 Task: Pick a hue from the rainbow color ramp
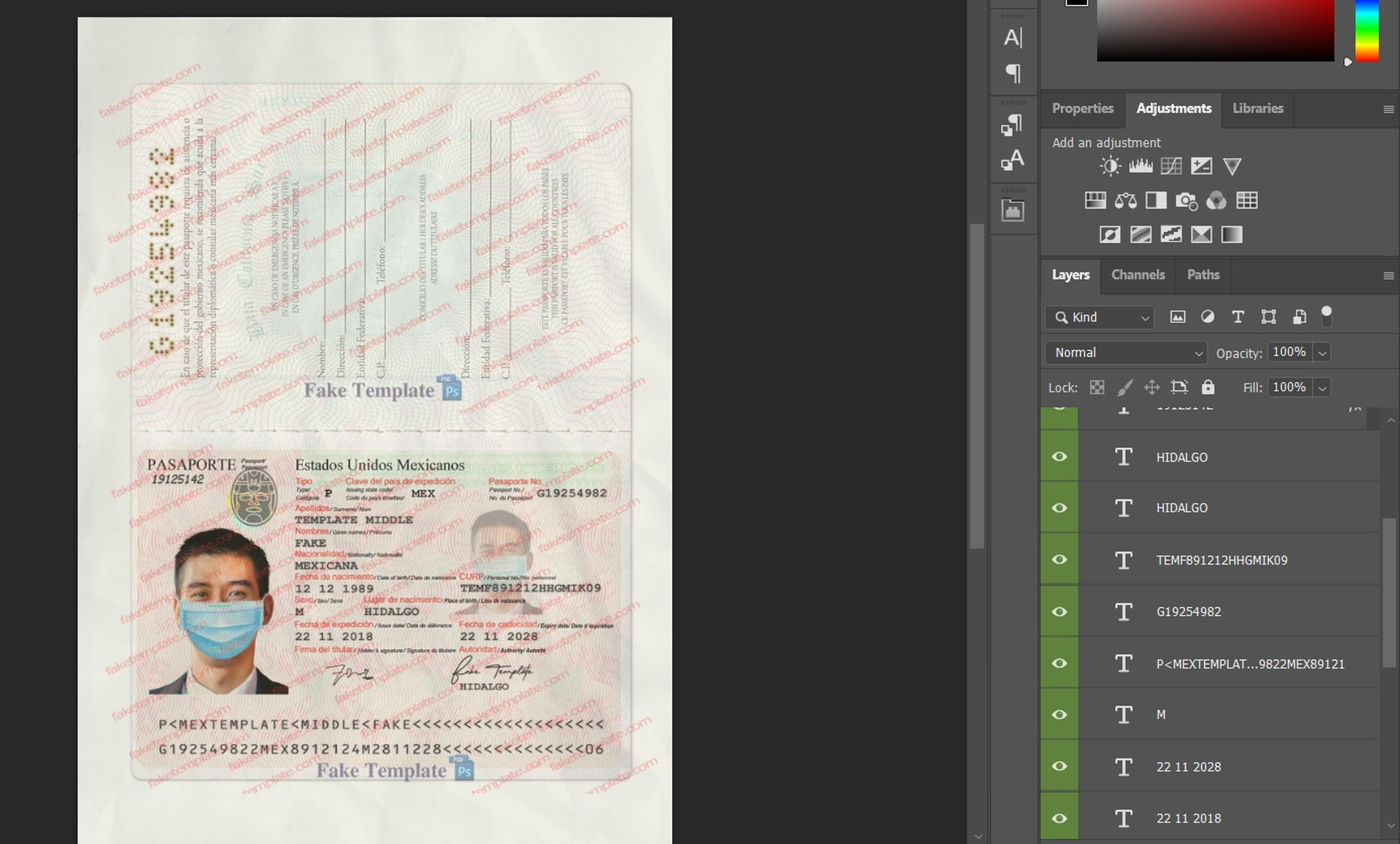pos(1367,31)
